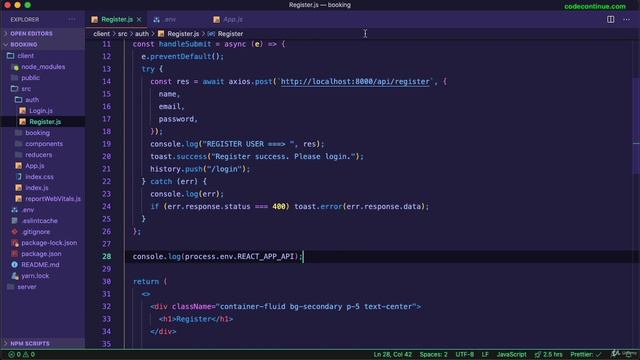Click the Spaces: 2 indentation setting
Viewport: 640px width, 360px height.
click(x=433, y=354)
